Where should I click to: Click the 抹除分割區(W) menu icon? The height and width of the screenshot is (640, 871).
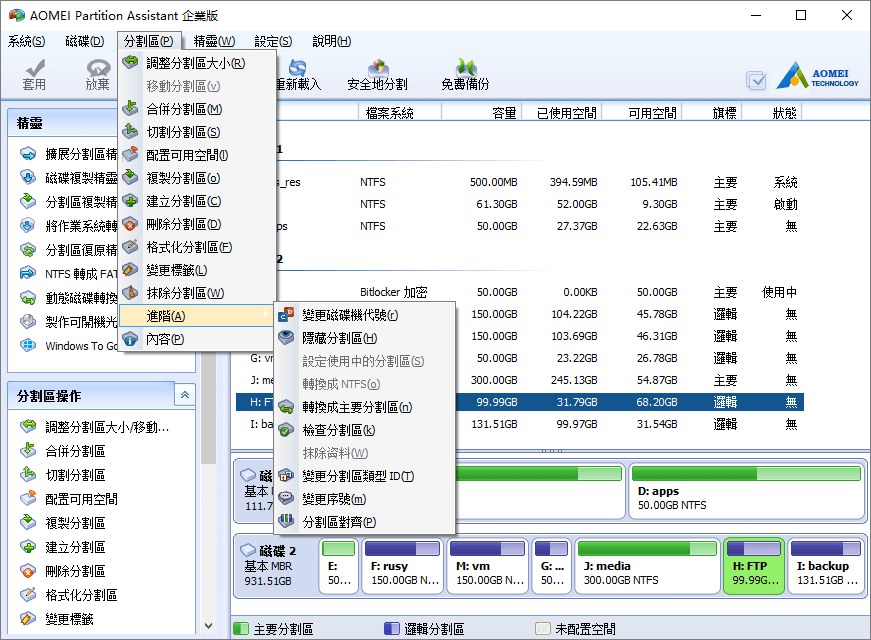tap(130, 293)
